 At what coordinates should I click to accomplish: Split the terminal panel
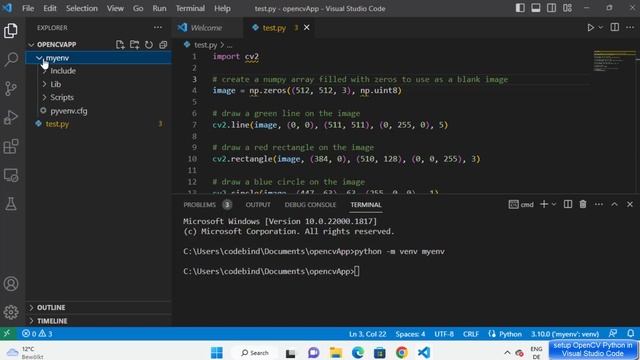[x=568, y=204]
